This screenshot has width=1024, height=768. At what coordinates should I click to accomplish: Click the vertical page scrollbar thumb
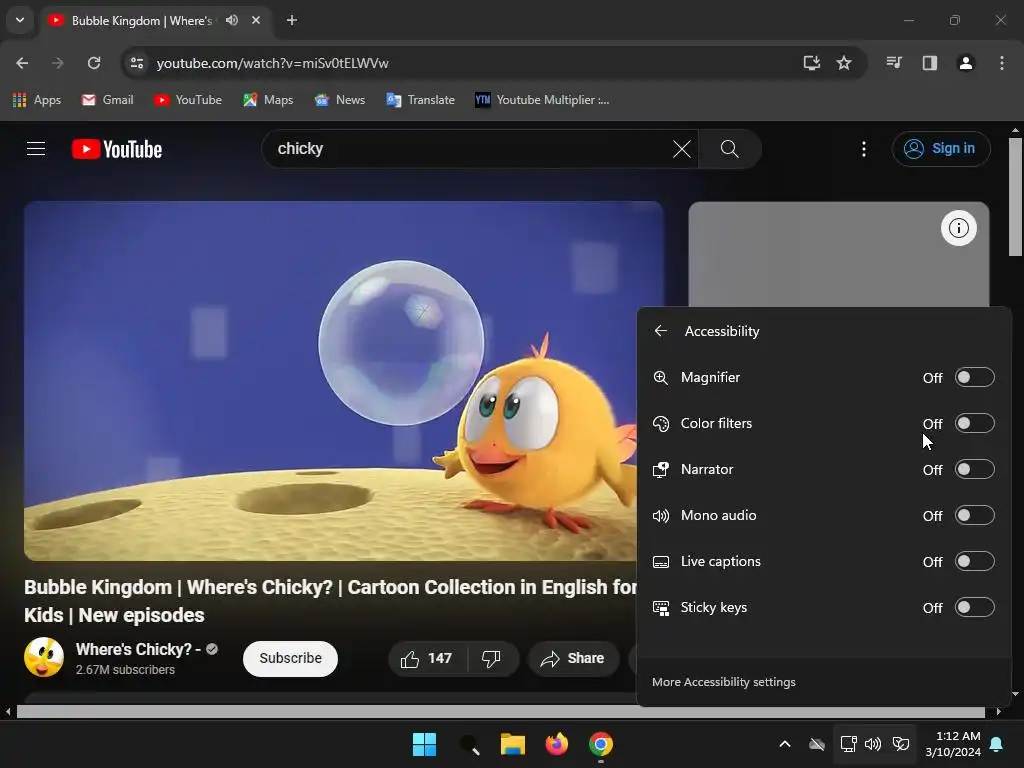[1015, 197]
